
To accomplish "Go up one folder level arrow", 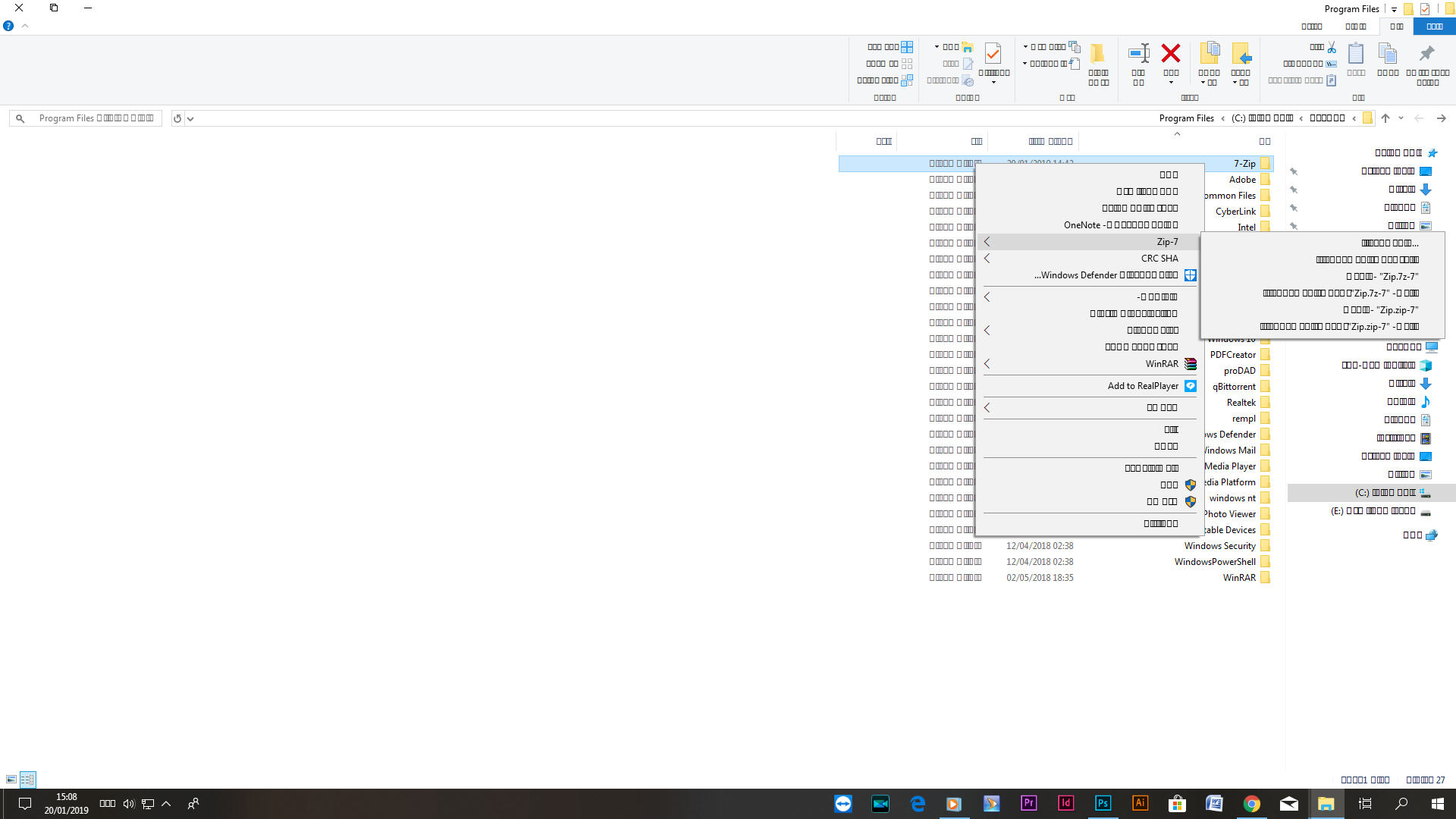I will [1385, 118].
